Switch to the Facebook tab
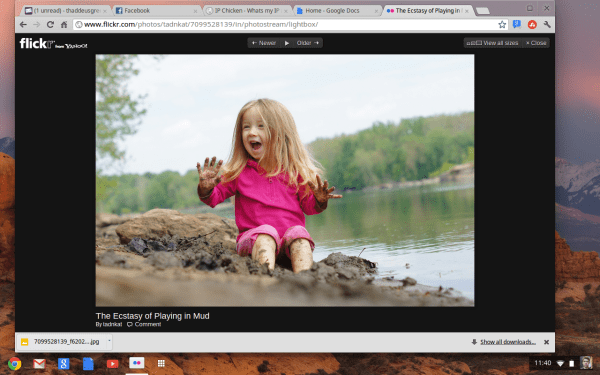The image size is (600, 375). point(157,11)
